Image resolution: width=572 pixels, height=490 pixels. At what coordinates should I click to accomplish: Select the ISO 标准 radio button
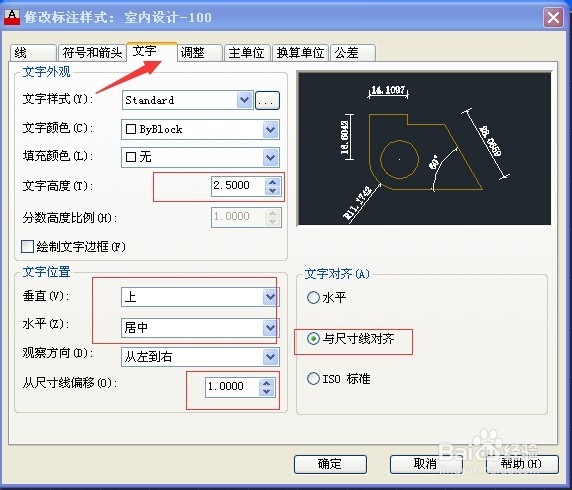click(313, 379)
